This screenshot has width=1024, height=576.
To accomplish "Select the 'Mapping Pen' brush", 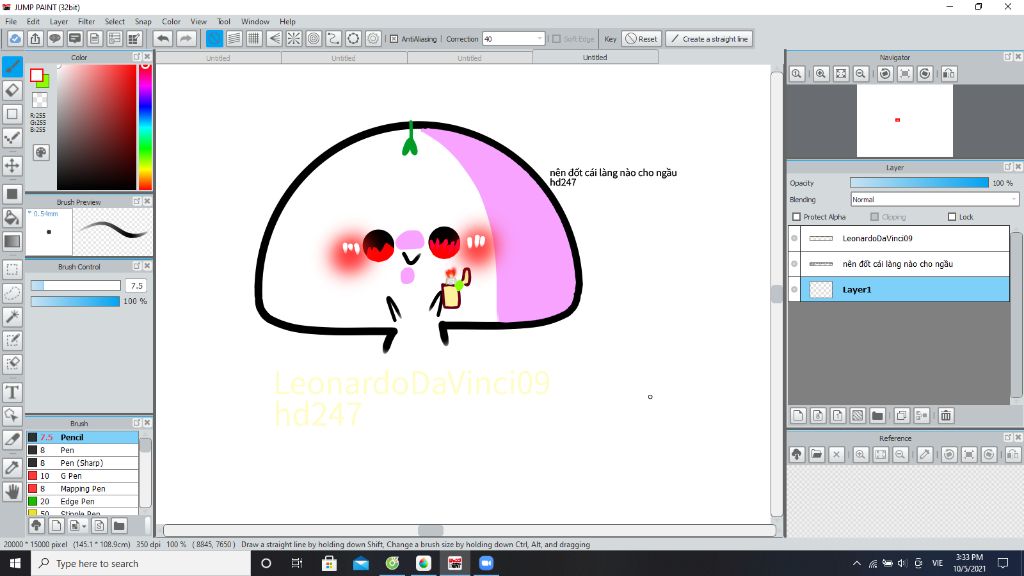I will point(82,488).
